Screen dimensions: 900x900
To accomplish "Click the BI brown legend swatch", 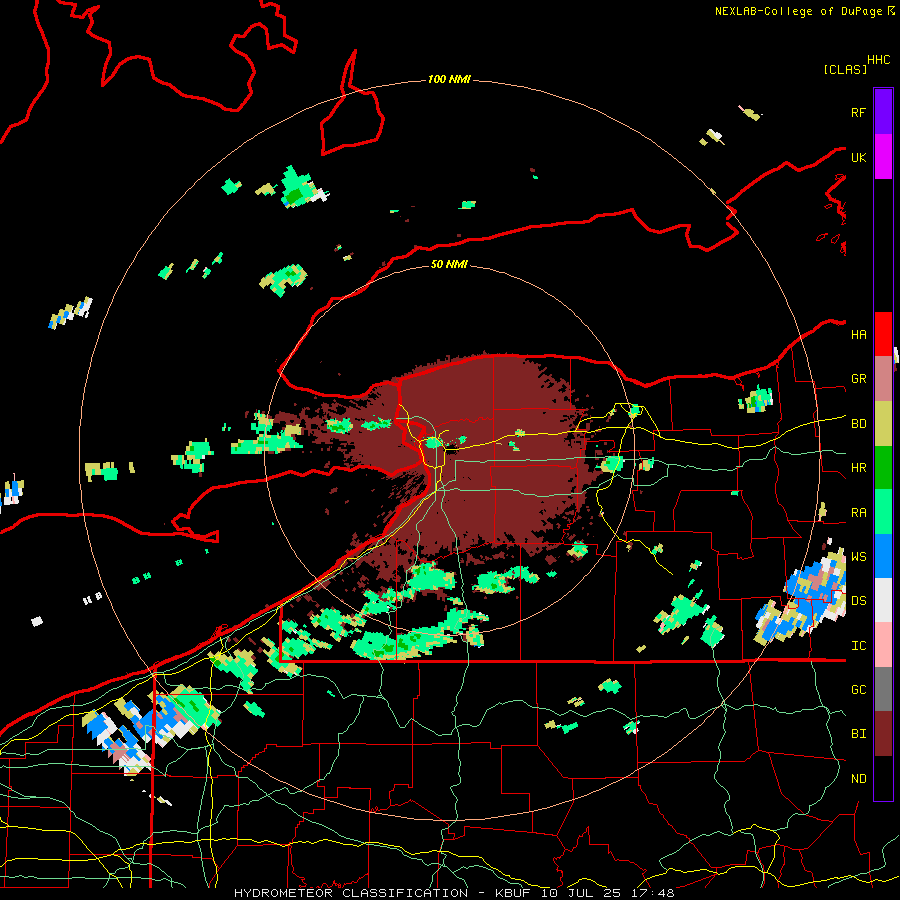I will coord(883,734).
